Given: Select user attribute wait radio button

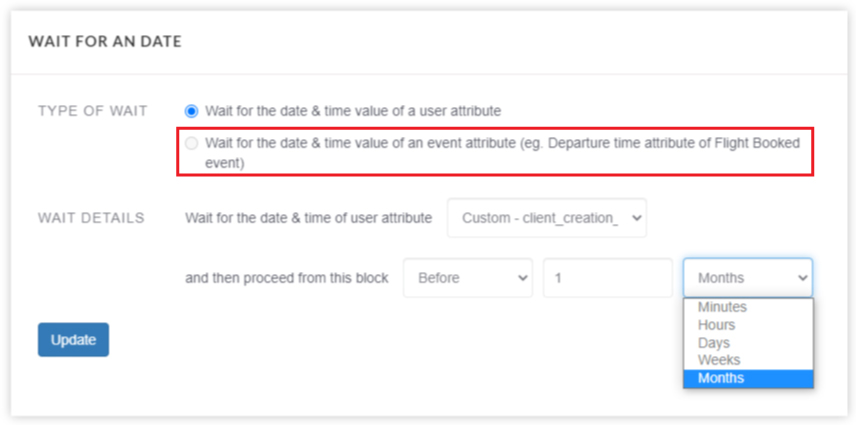Looking at the screenshot, I should point(191,111).
